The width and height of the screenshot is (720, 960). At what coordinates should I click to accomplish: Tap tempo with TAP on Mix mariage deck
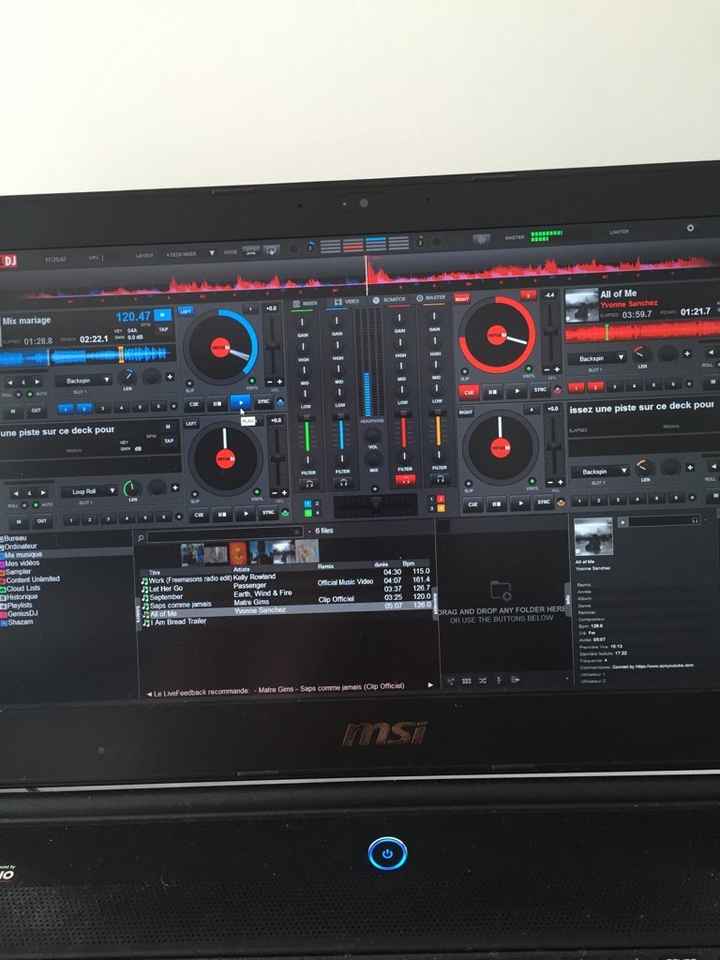tap(163, 330)
